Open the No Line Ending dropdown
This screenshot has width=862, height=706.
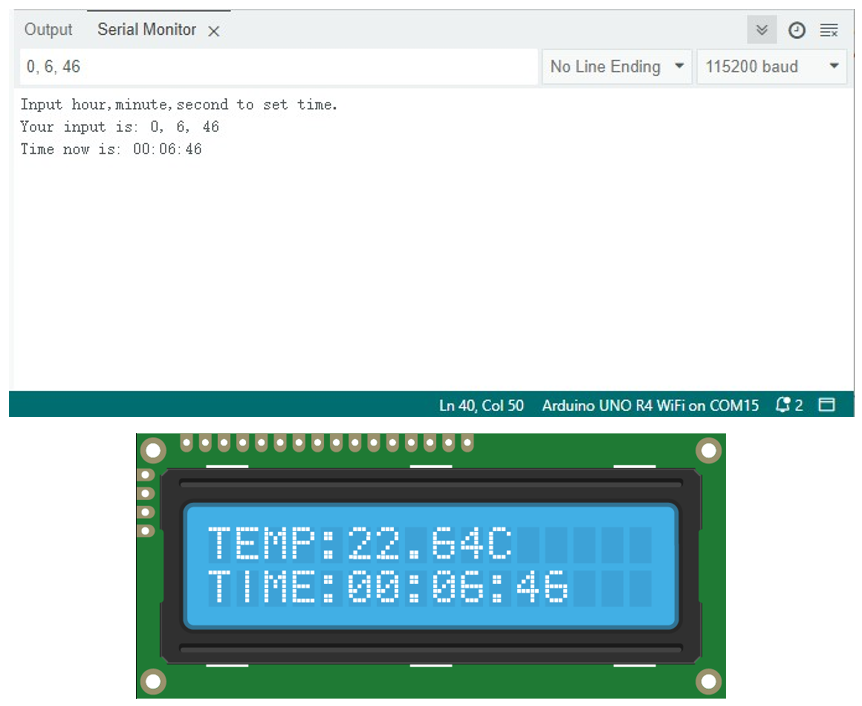click(617, 67)
